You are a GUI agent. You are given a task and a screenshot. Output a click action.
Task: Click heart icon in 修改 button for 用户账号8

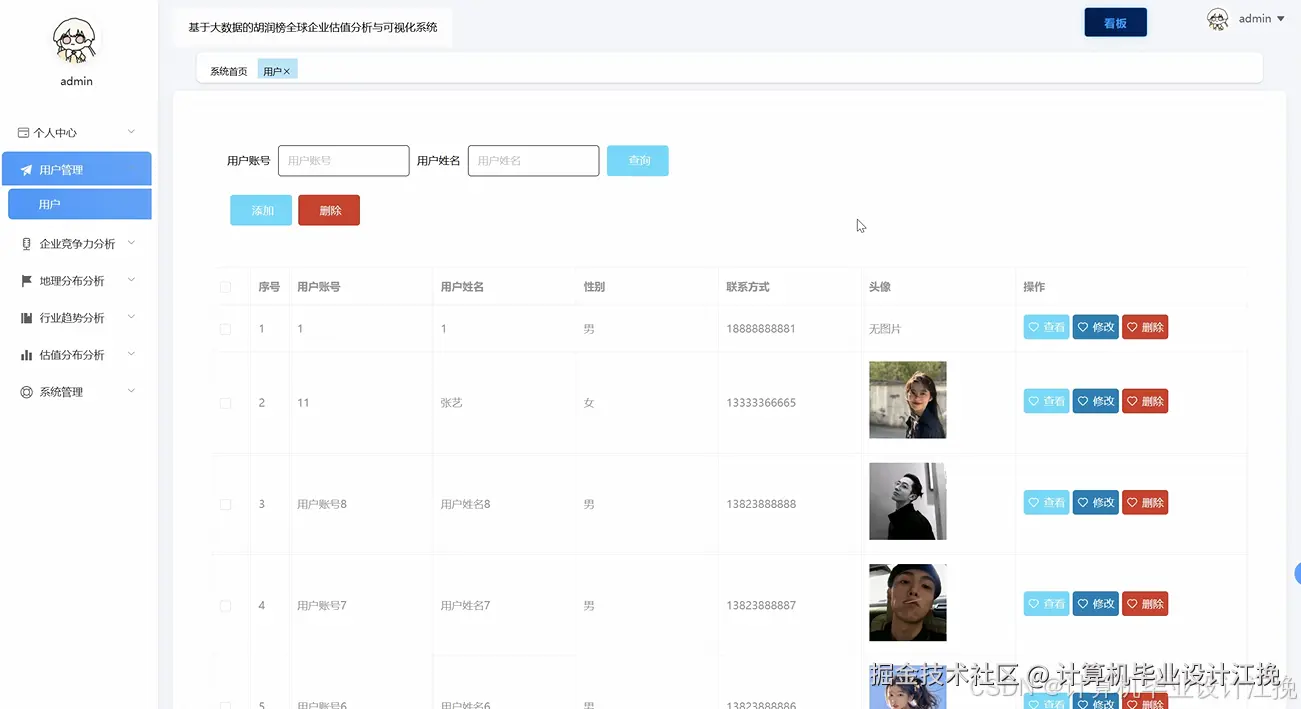(x=1083, y=502)
